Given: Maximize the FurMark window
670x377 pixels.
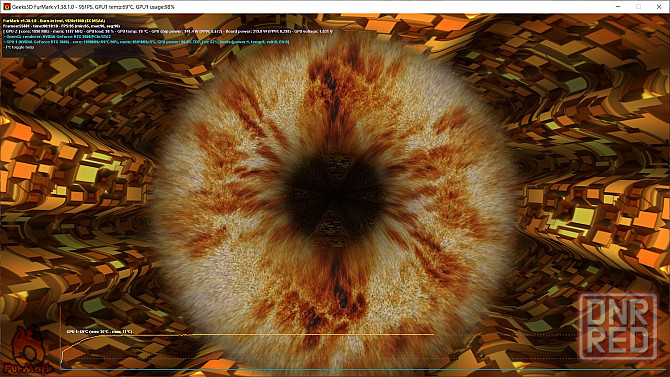Looking at the screenshot, I should pos(638,7).
